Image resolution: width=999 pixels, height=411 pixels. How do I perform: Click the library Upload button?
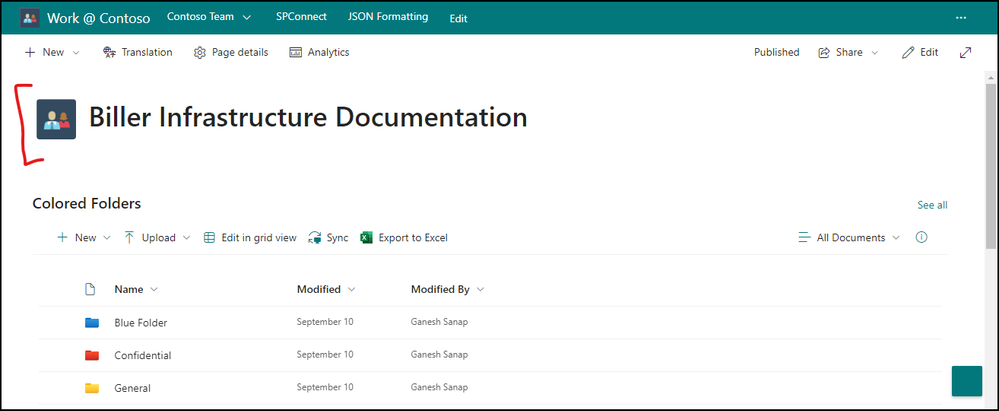tap(150, 238)
